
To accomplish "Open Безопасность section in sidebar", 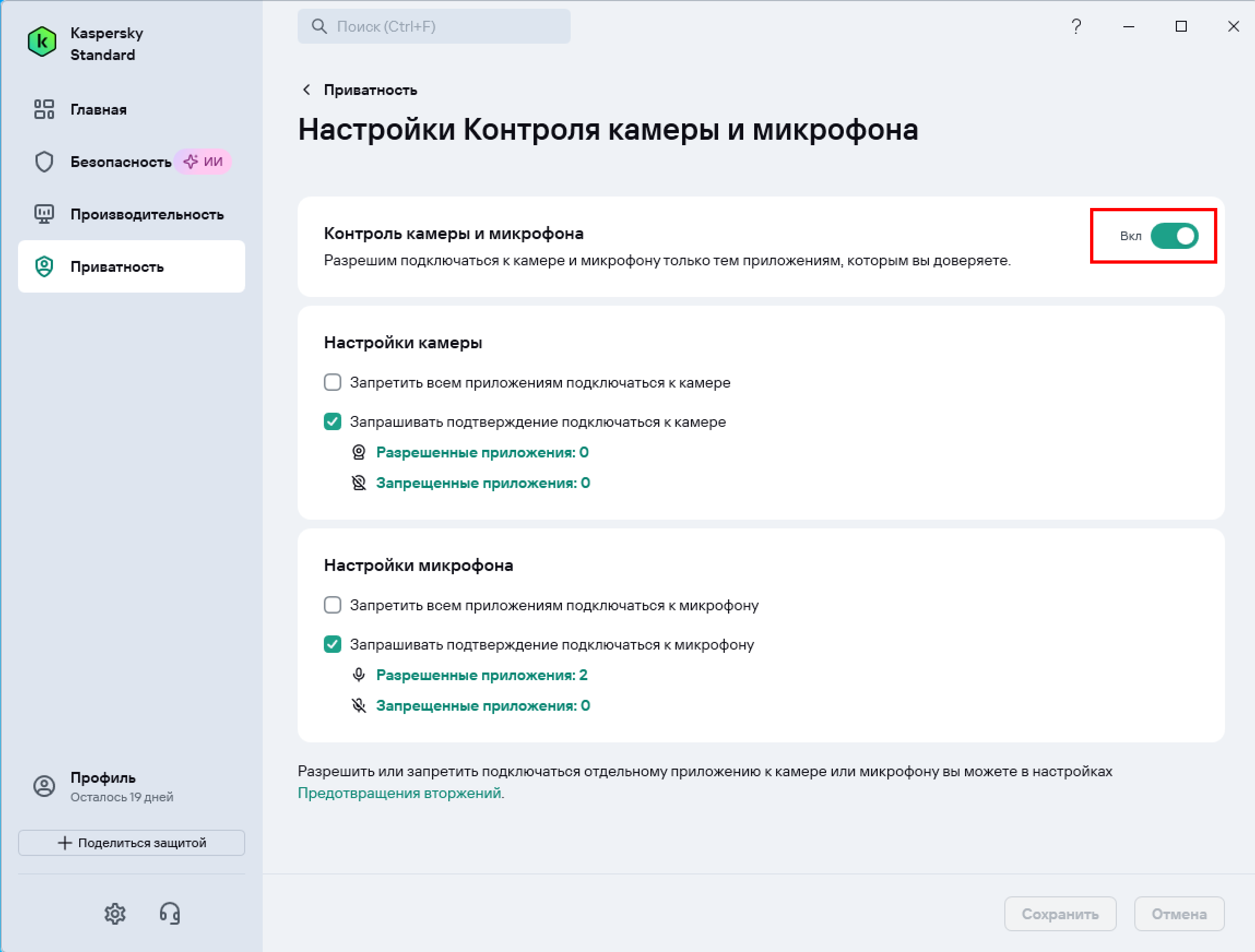I will [120, 162].
